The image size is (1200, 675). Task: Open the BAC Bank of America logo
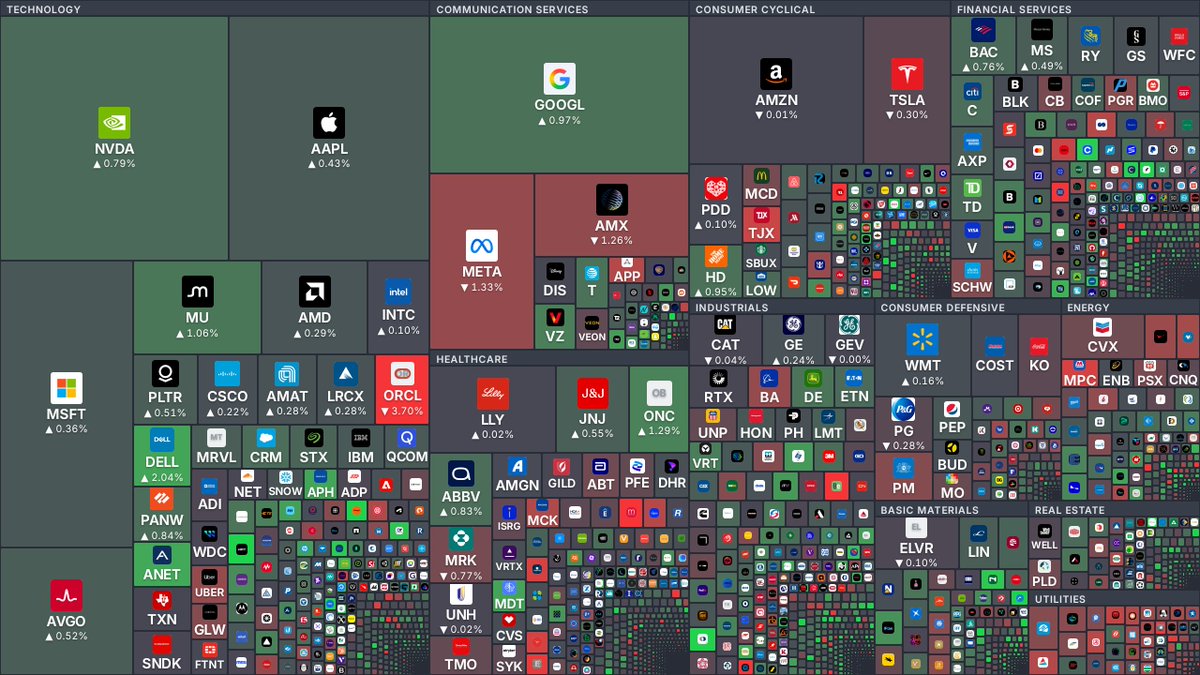983,32
